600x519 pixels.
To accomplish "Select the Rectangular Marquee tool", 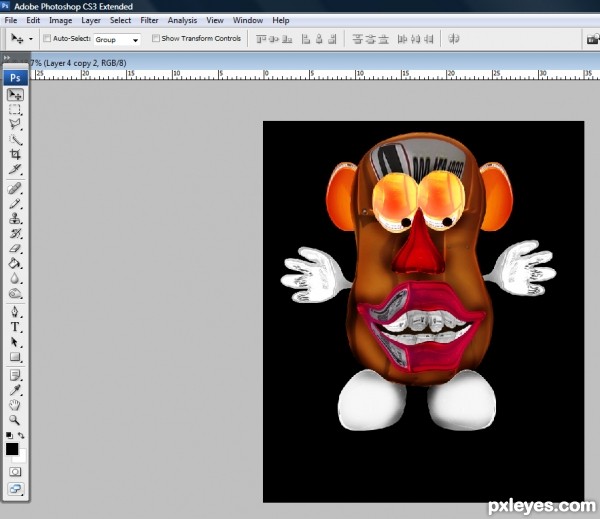I will (15, 109).
